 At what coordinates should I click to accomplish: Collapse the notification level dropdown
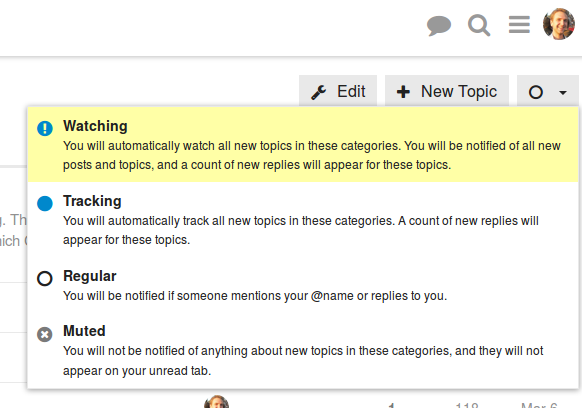(x=548, y=91)
